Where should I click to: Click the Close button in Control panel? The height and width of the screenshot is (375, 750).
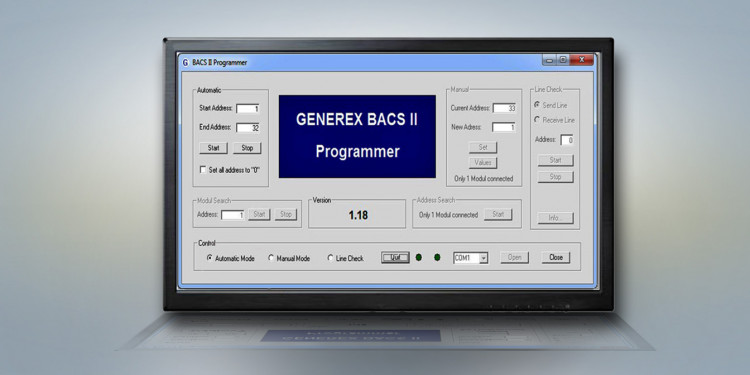pos(556,257)
